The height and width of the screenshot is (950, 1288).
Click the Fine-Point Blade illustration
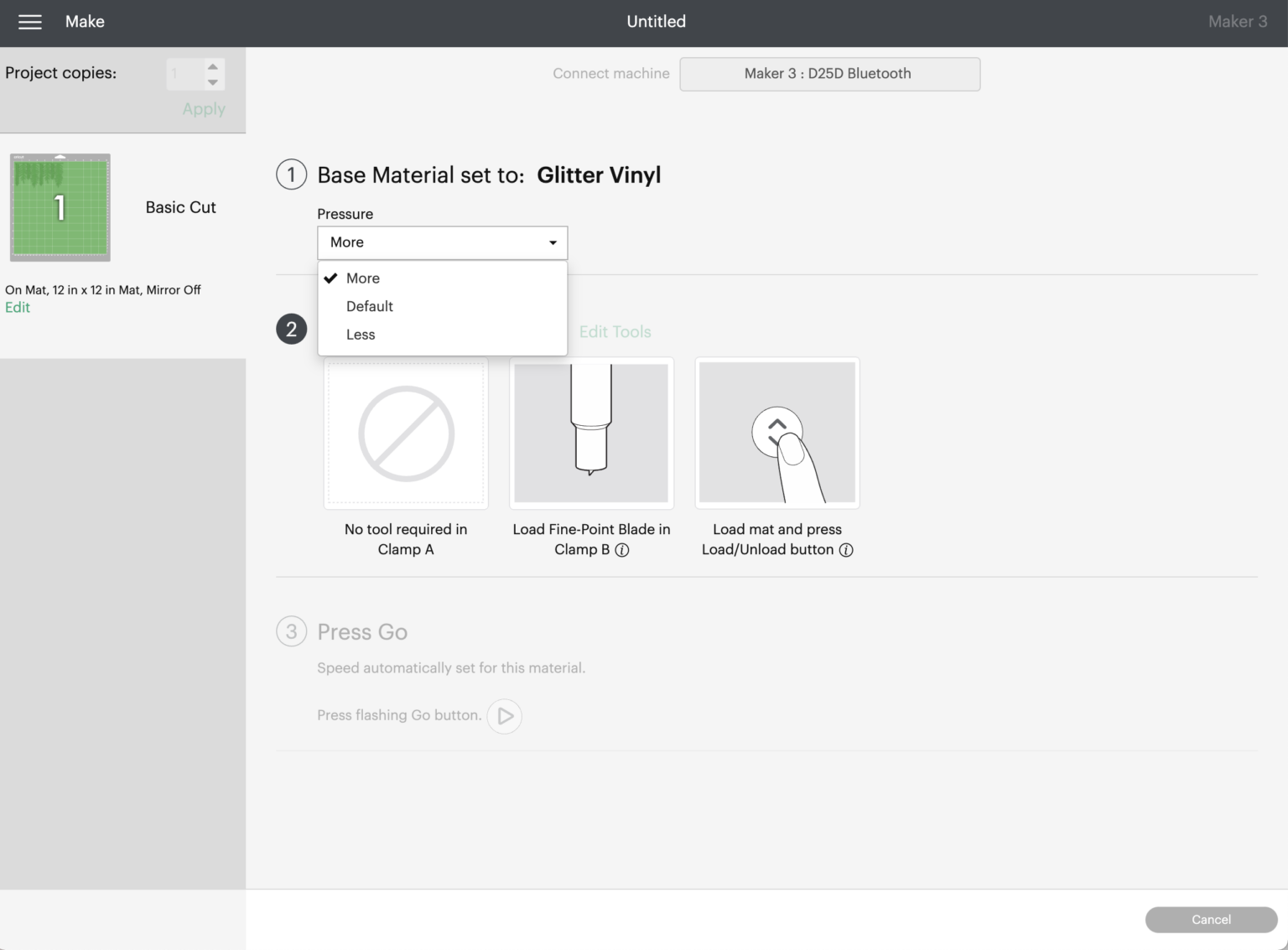pos(591,433)
